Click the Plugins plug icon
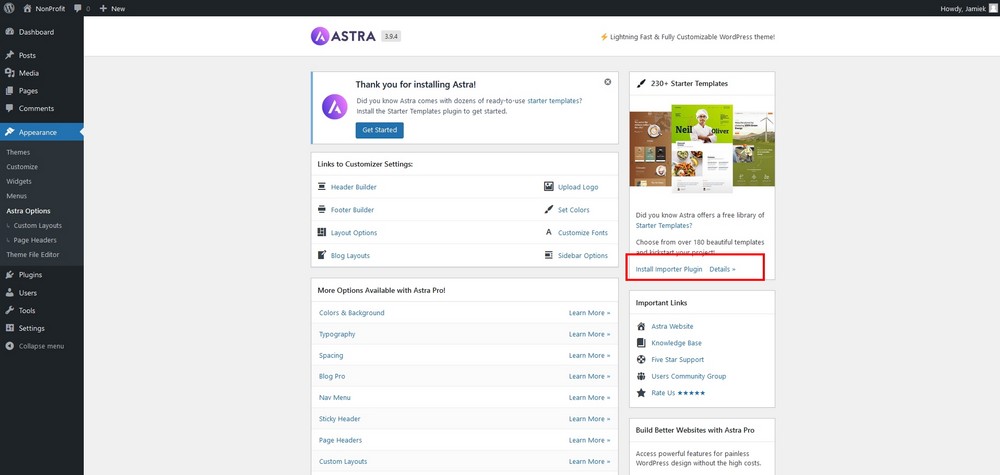 [10, 275]
